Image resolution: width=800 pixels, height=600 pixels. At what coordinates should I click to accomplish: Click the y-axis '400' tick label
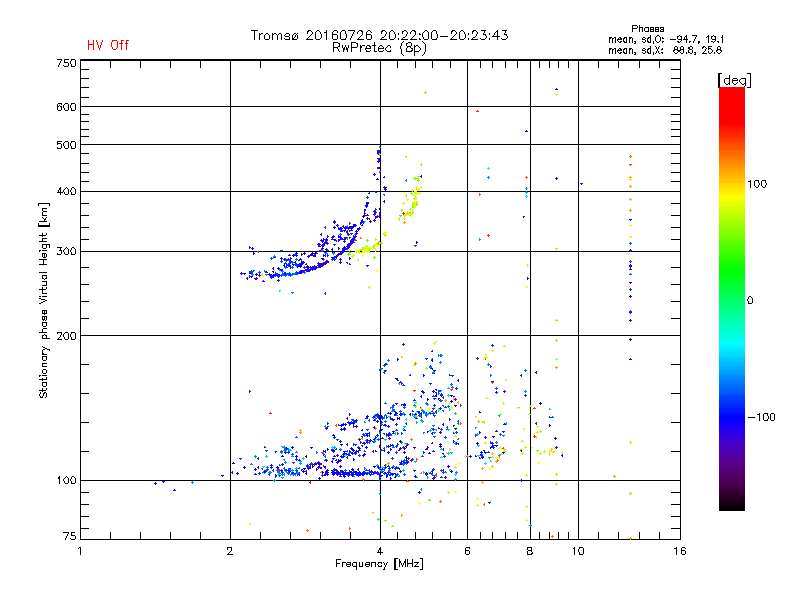[66, 192]
